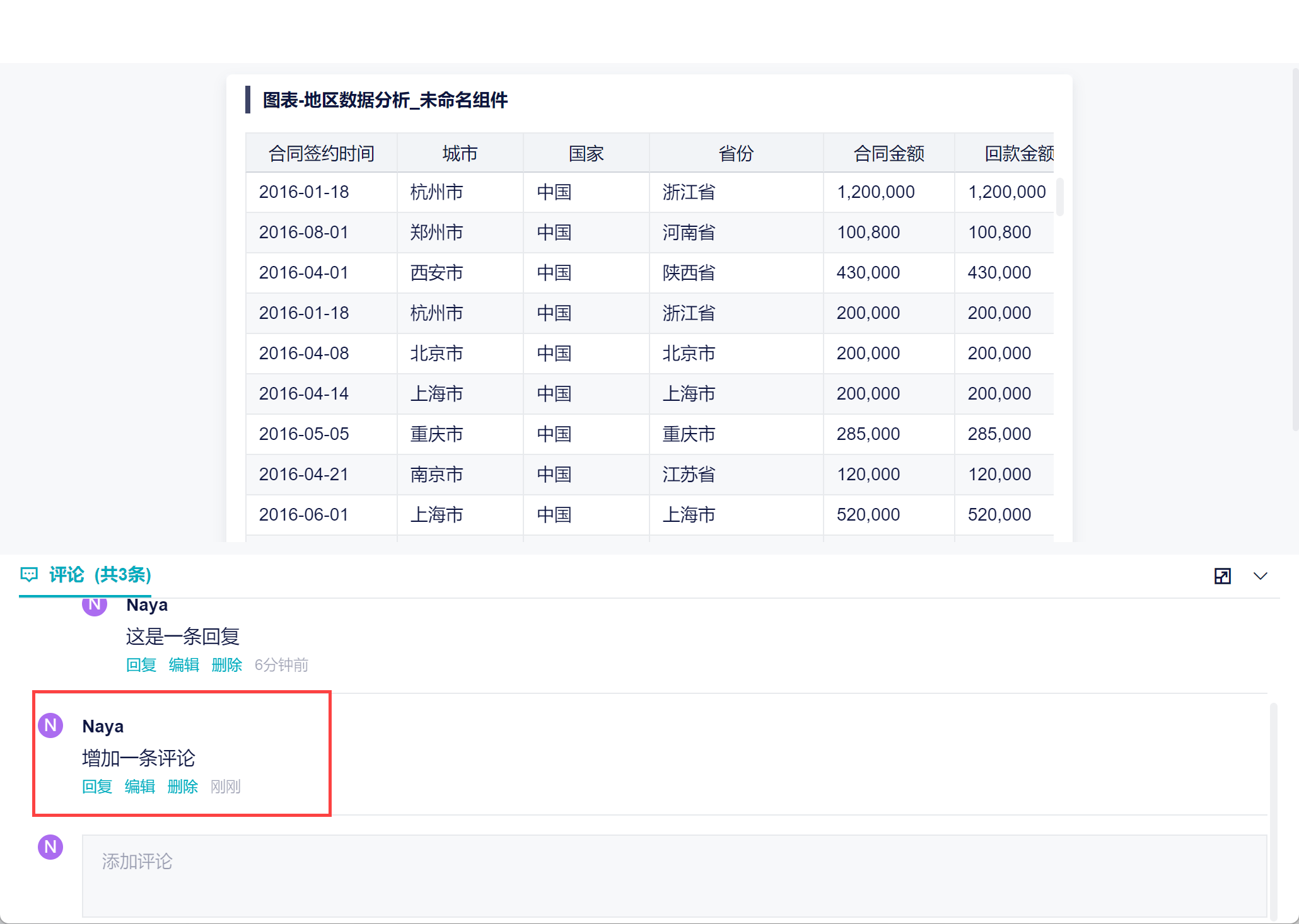The height and width of the screenshot is (924, 1299).
Task: Open the 评论 (共3条) tab
Action: 100,575
